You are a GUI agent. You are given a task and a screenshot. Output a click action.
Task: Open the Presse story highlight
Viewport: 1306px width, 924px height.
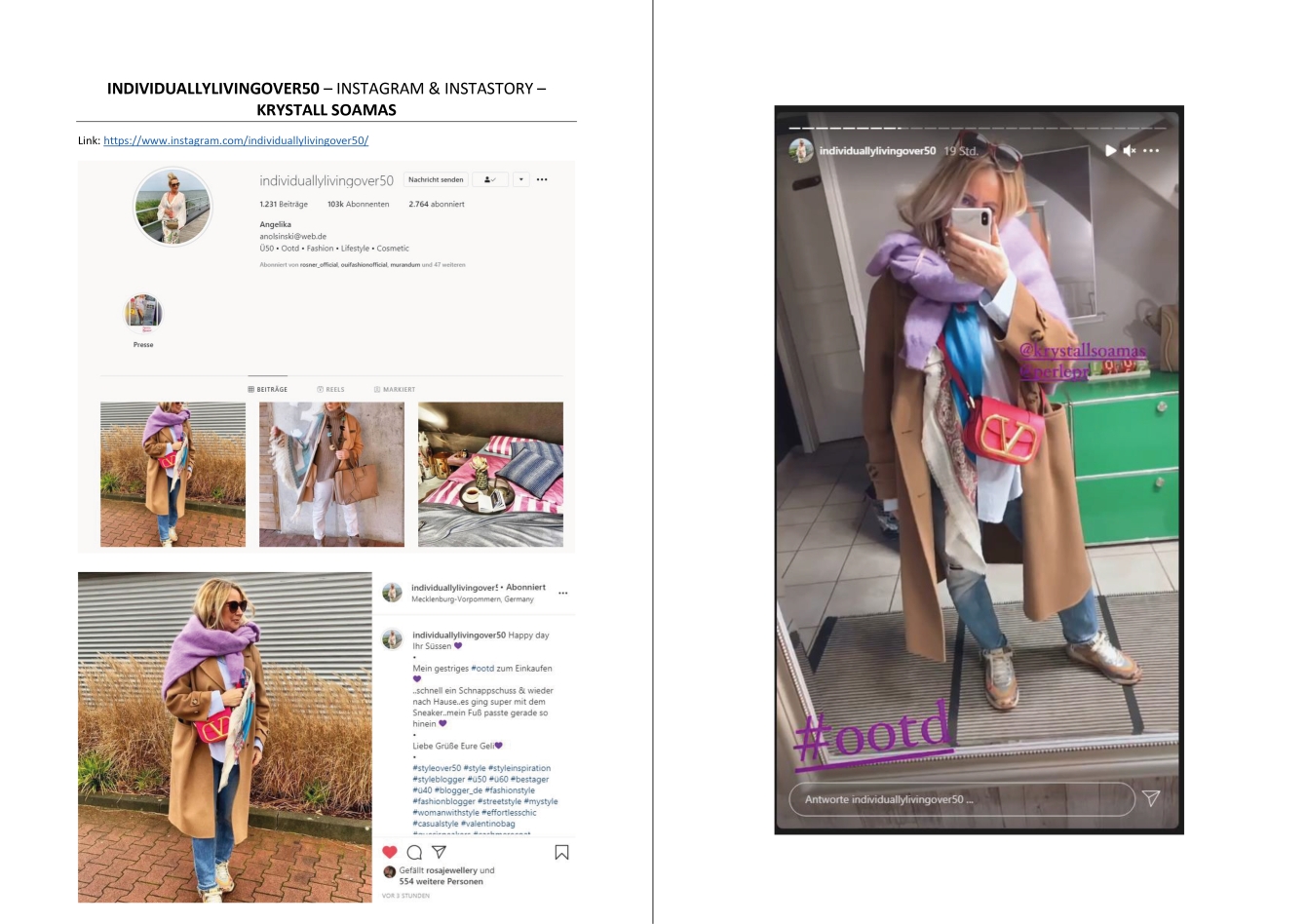click(x=143, y=313)
